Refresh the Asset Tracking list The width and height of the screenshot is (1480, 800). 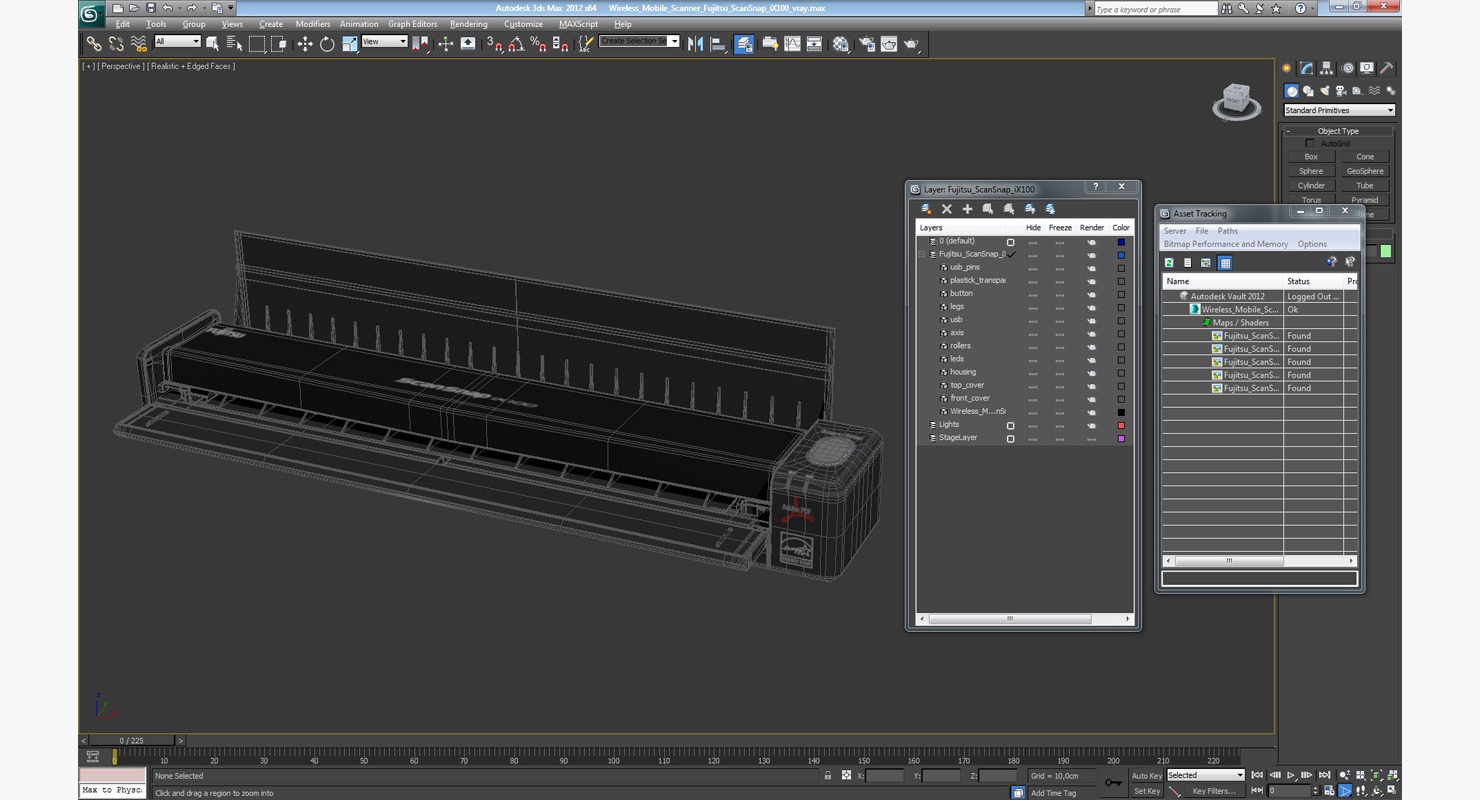pyautogui.click(x=1169, y=263)
